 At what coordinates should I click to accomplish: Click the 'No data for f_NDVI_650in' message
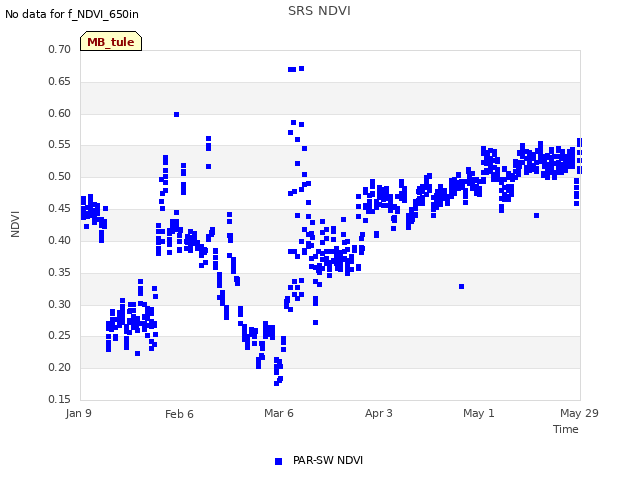point(72,14)
